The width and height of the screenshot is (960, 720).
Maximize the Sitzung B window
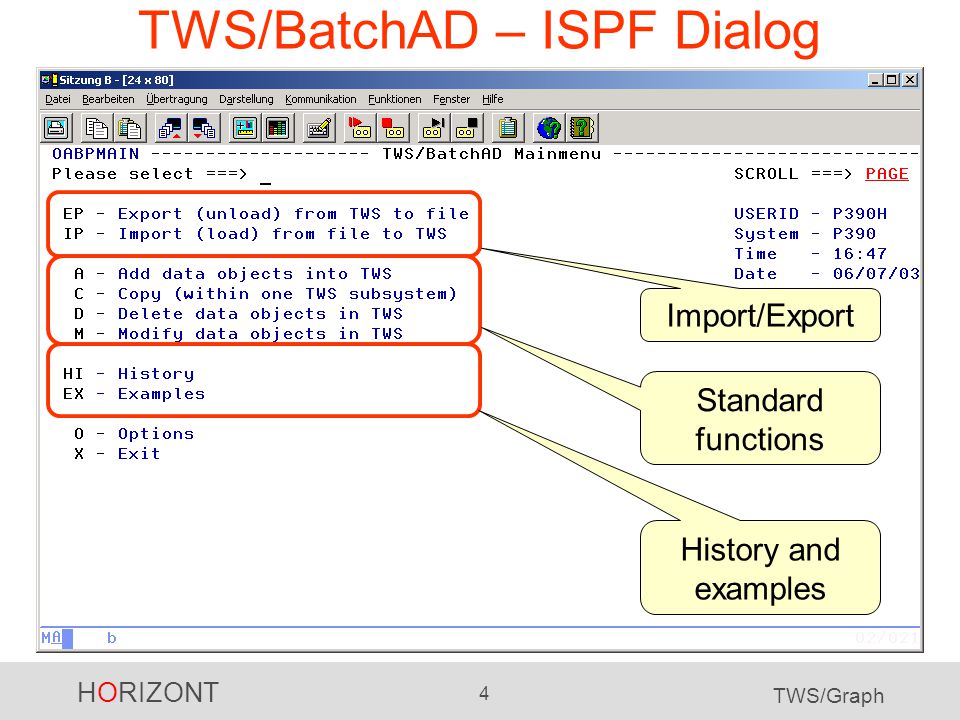click(x=891, y=80)
